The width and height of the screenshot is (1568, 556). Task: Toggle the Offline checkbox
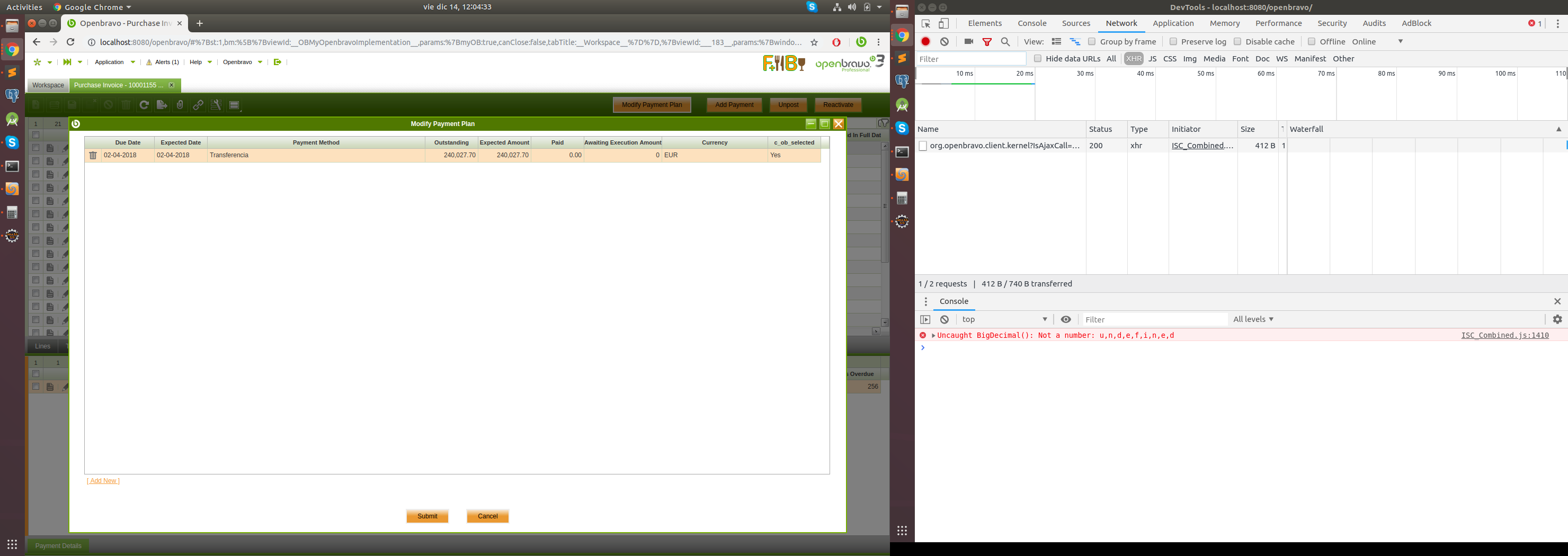pos(1312,41)
